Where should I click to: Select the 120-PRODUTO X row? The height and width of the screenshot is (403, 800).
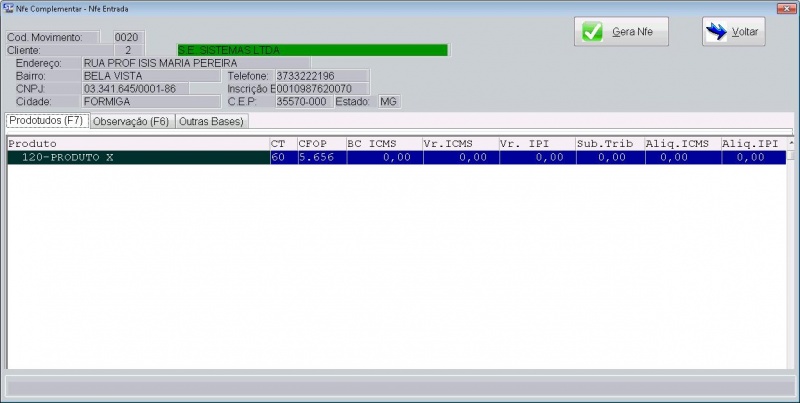[x=138, y=158]
